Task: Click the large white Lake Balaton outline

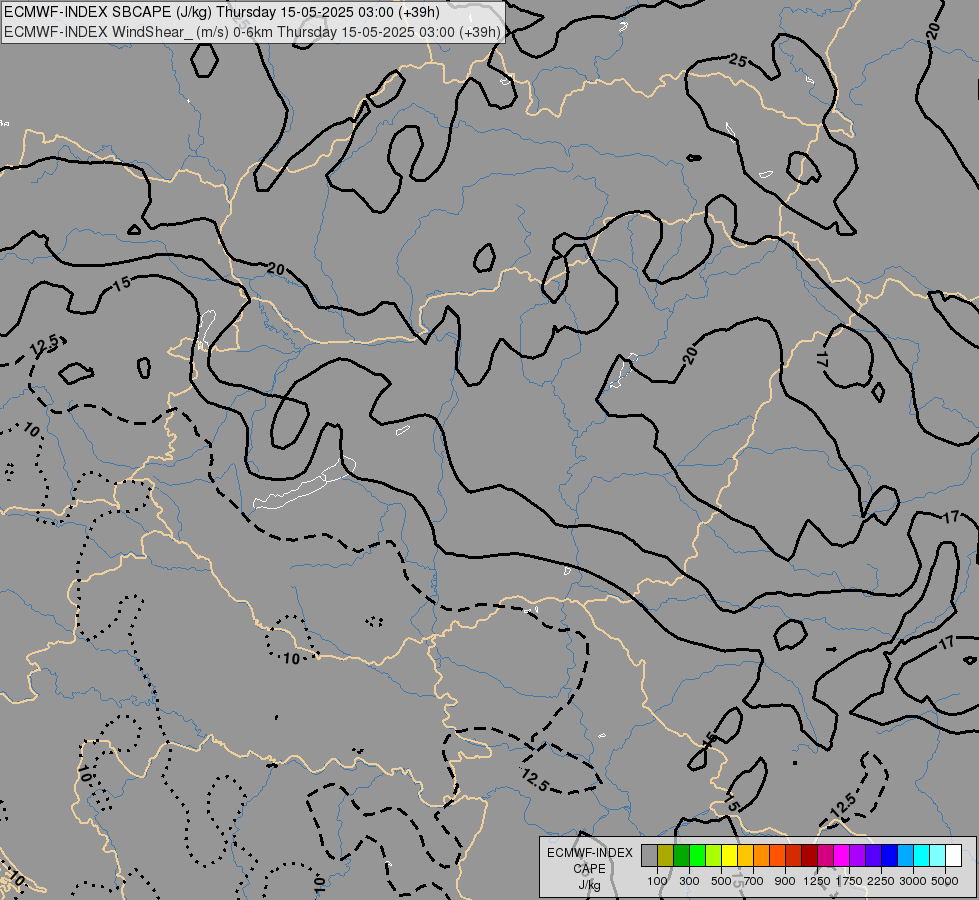Action: [x=305, y=484]
